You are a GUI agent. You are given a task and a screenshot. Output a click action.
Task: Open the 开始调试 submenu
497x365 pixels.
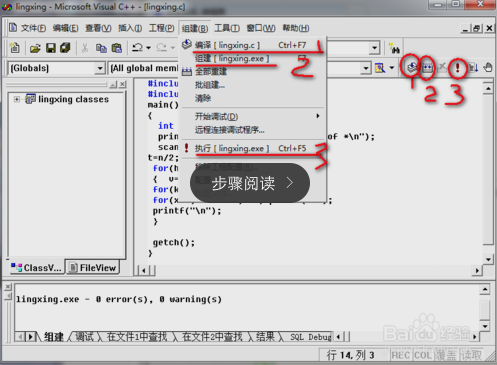click(252, 116)
